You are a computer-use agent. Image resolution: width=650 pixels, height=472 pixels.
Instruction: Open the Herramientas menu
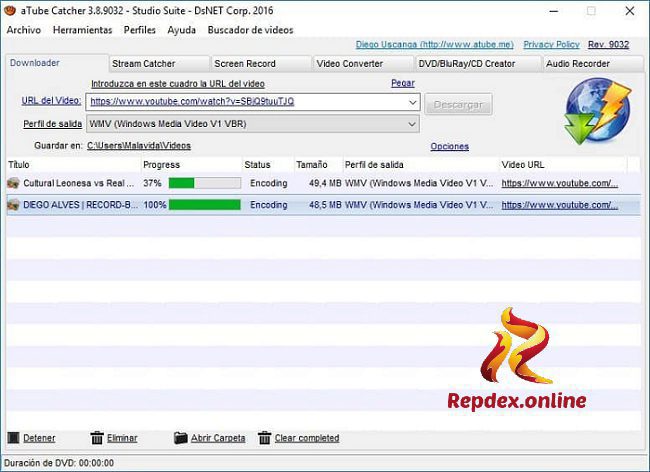point(82,30)
